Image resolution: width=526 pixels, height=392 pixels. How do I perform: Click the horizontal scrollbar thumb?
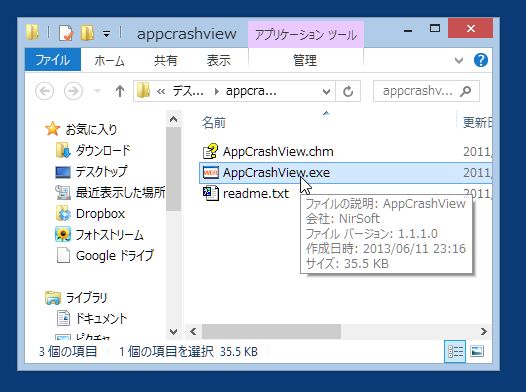click(271, 332)
